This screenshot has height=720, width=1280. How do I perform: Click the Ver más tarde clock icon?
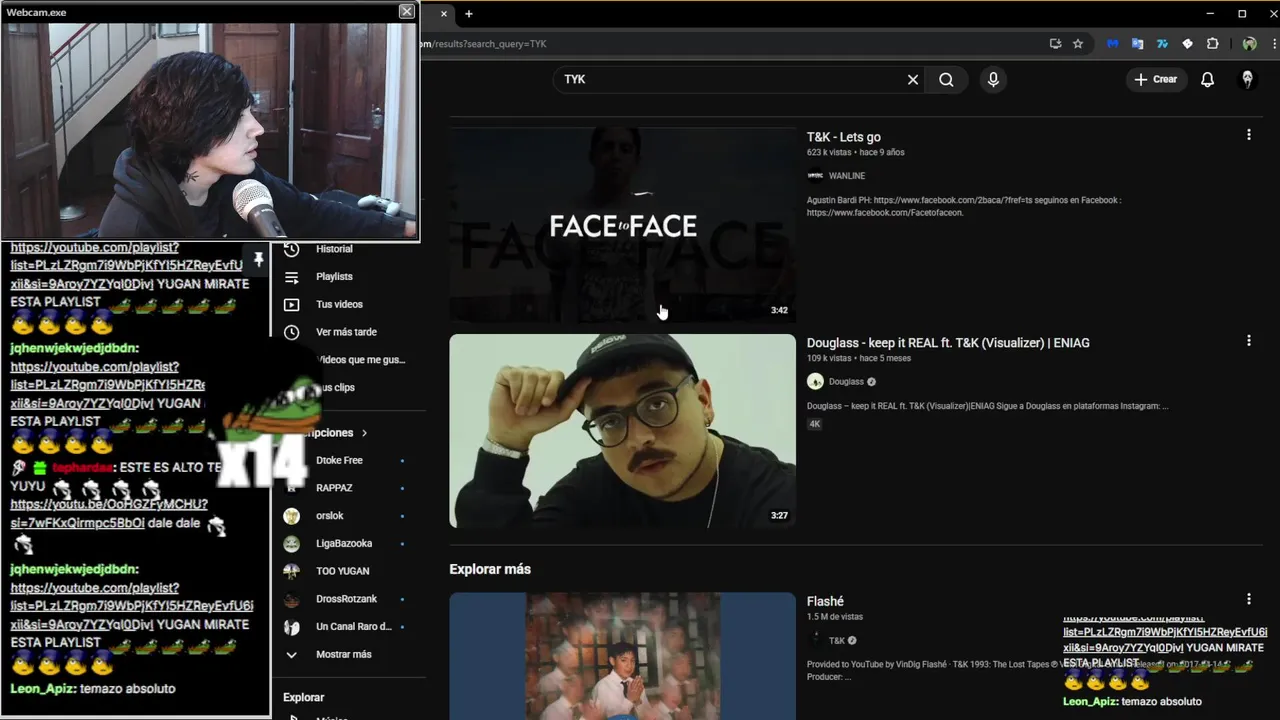click(291, 332)
